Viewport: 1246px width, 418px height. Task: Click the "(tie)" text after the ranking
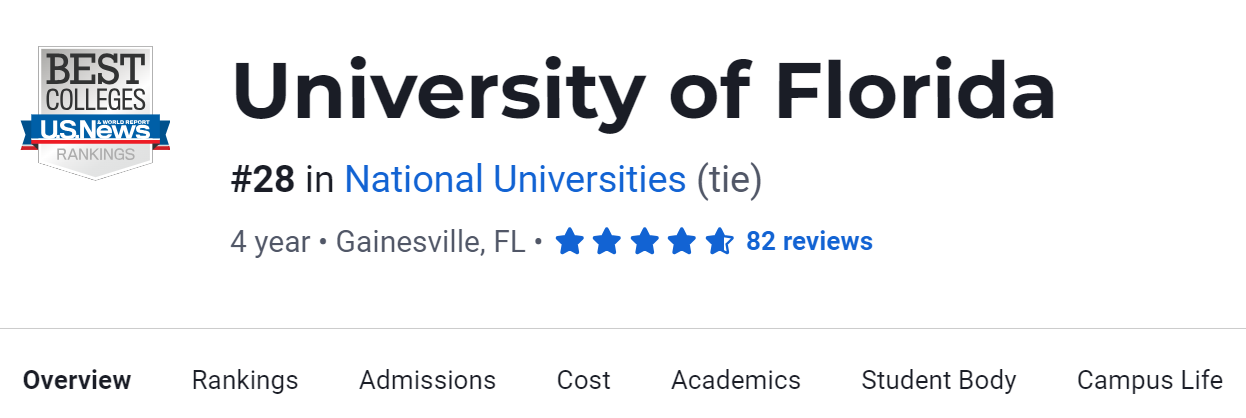(728, 180)
